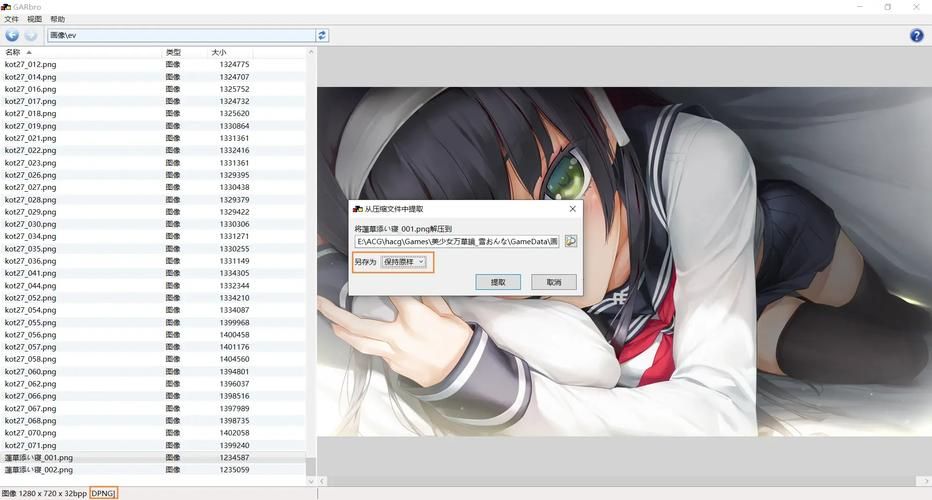Click the forward navigation arrow
The image size is (932, 500).
(31, 35)
